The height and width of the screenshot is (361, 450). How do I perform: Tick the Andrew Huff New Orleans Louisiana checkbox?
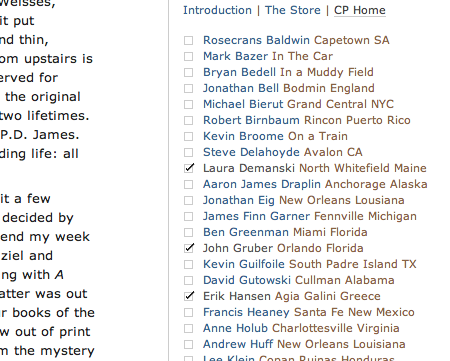(x=189, y=344)
